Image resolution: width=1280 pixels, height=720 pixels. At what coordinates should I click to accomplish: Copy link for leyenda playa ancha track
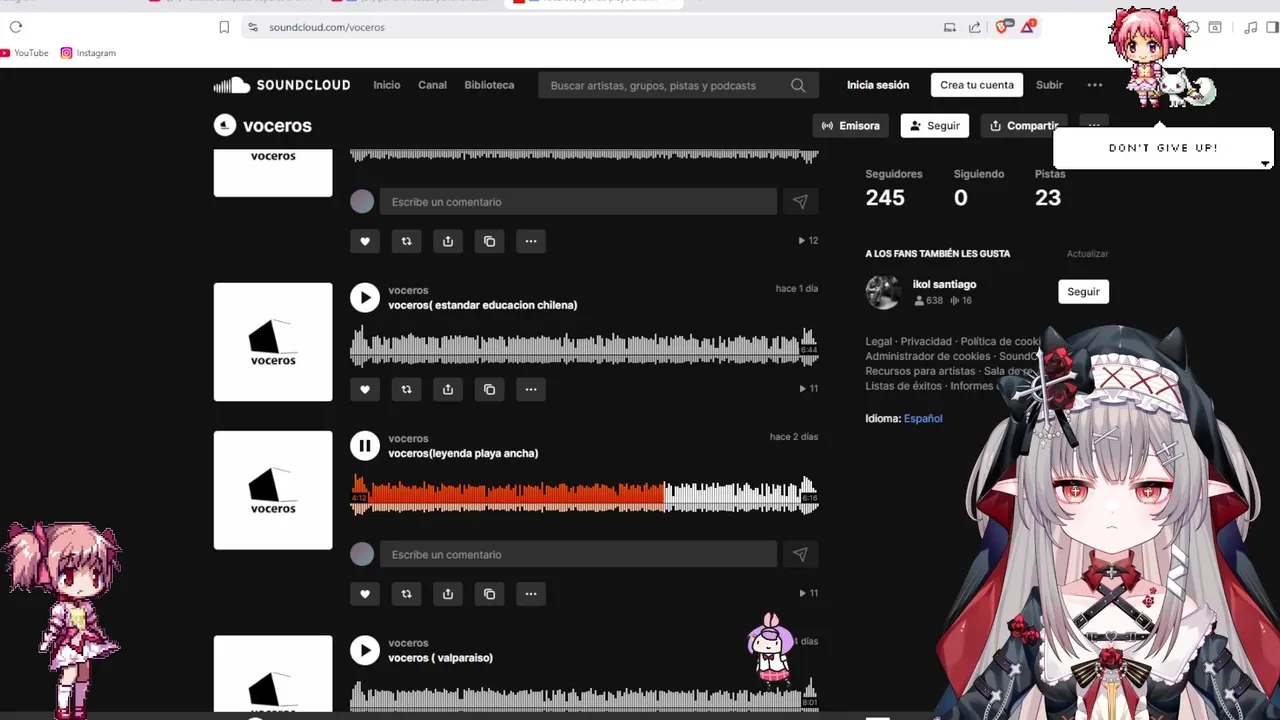pyautogui.click(x=489, y=594)
